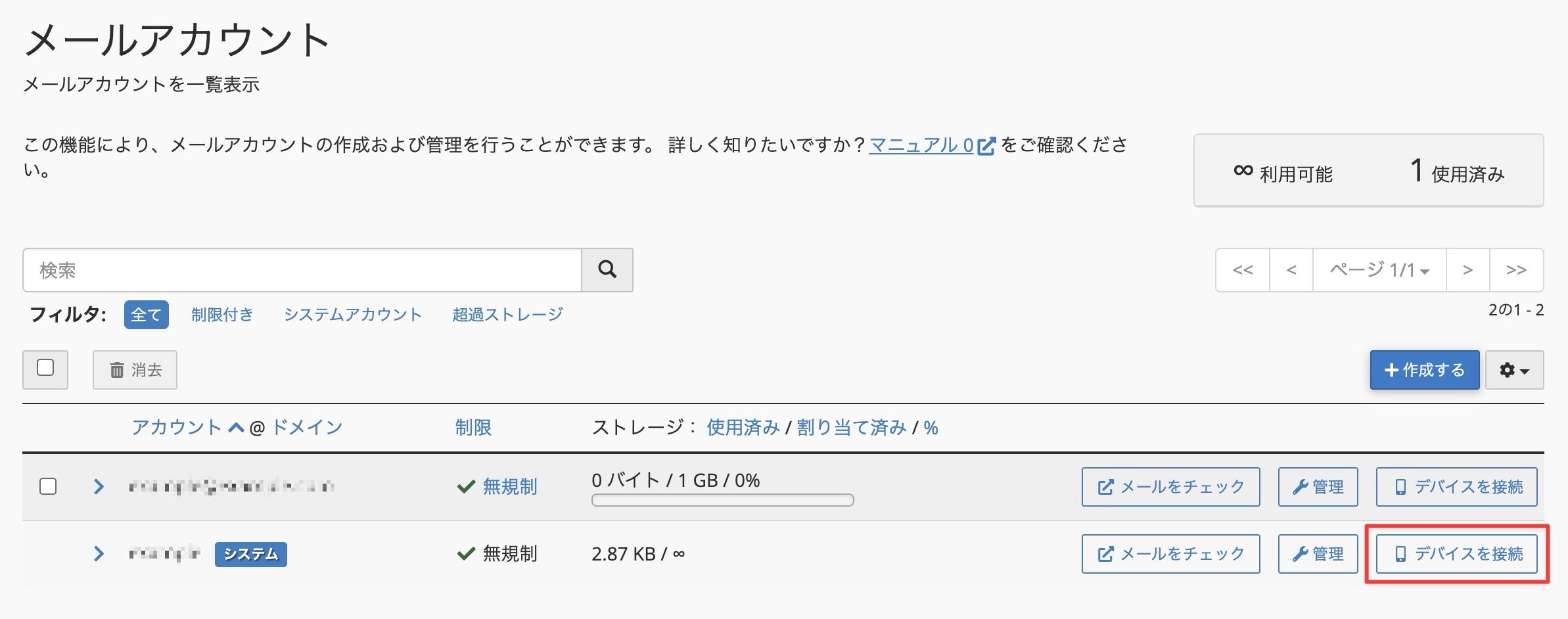This screenshot has width=1568, height=619.
Task: Open the マニュアル documentation link
Action: coord(921,145)
